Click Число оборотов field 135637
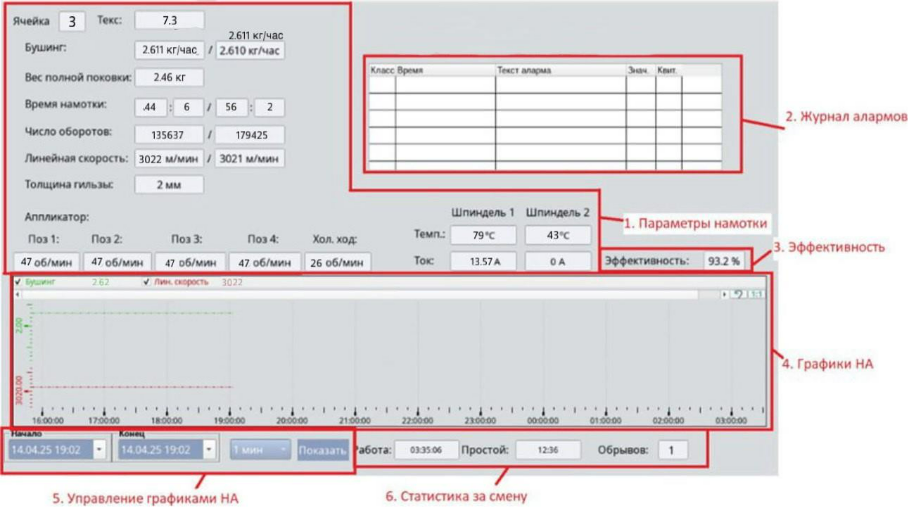This screenshot has height=507, width=909. click(x=169, y=135)
